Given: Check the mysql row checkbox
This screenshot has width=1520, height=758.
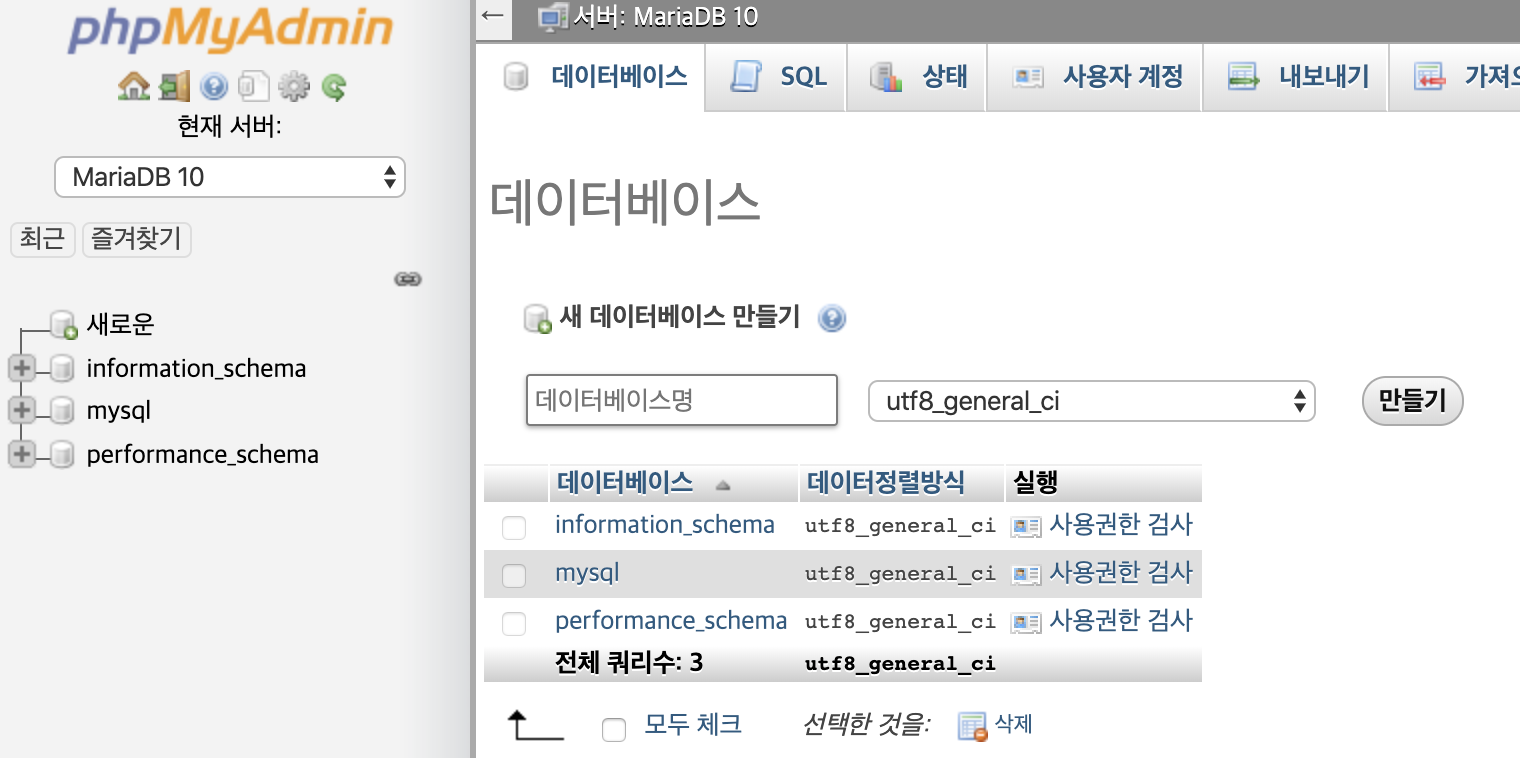Looking at the screenshot, I should 514,576.
